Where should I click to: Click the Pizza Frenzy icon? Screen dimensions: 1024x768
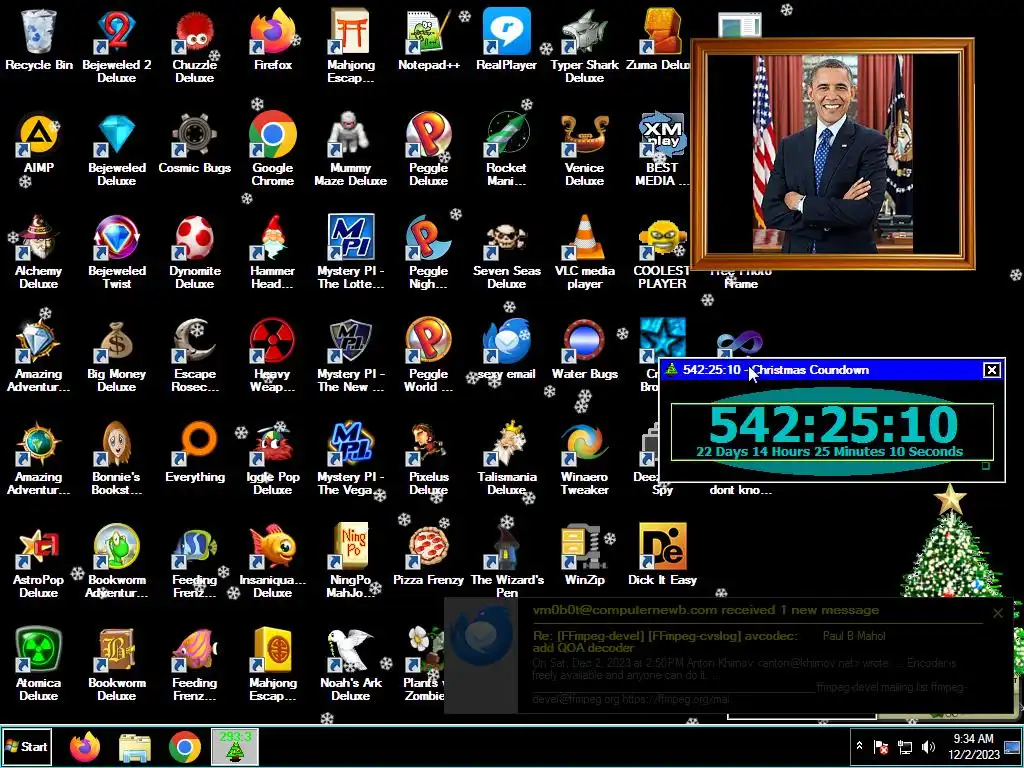[428, 555]
